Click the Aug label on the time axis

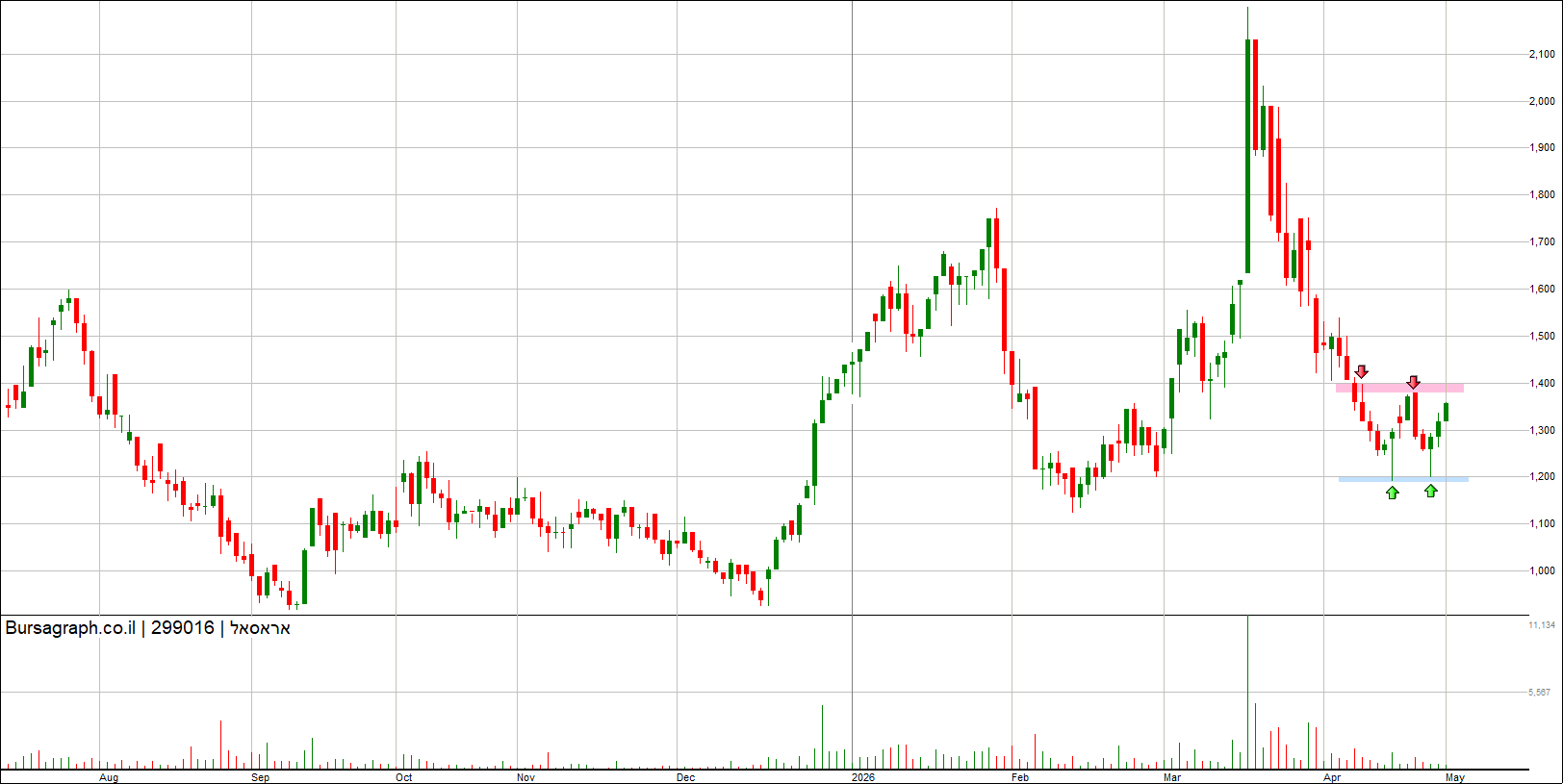(109, 777)
